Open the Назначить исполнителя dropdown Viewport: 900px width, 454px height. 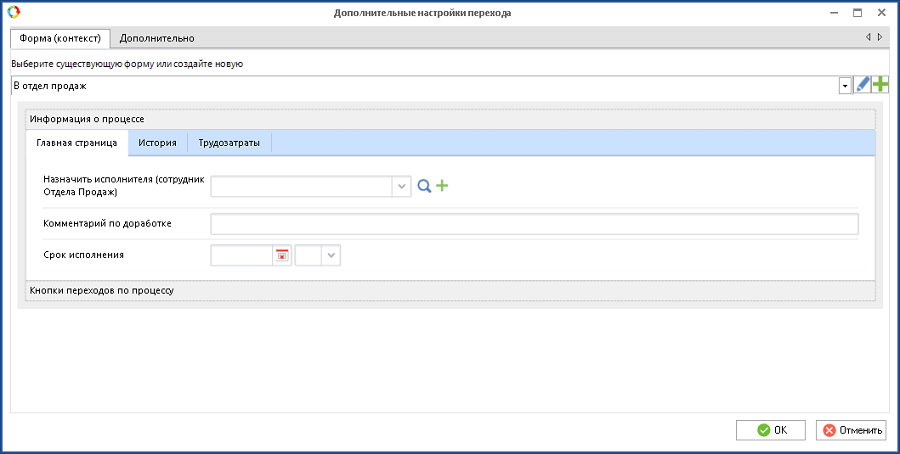[x=401, y=186]
